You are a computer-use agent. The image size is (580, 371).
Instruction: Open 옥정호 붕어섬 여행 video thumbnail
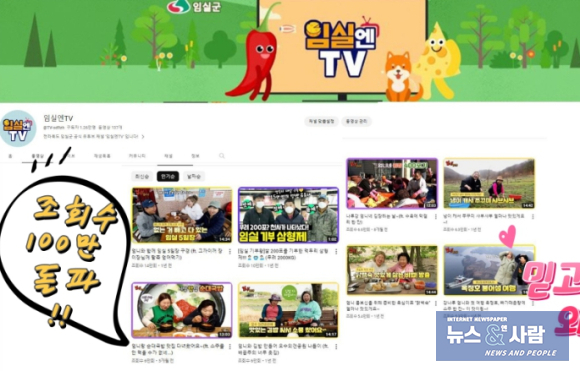pos(489,270)
